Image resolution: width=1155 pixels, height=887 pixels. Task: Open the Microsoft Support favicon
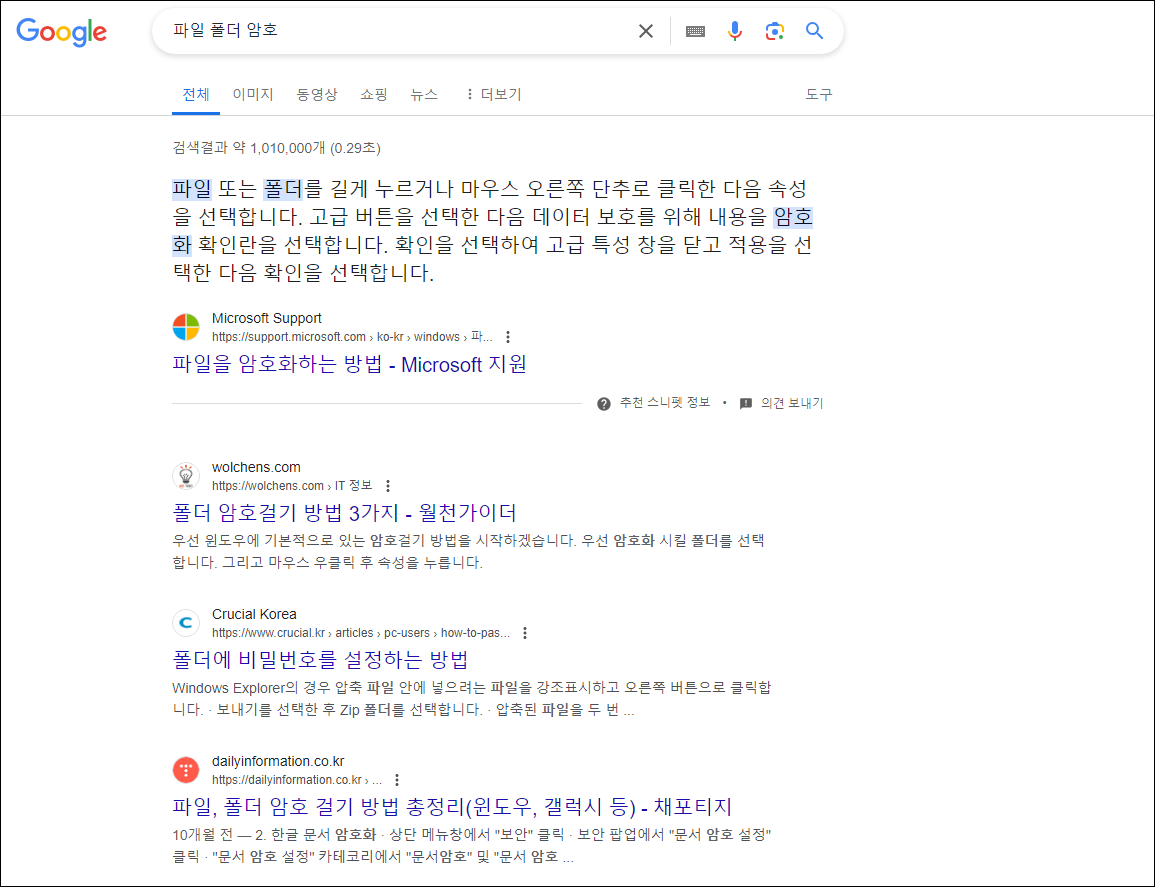186,327
